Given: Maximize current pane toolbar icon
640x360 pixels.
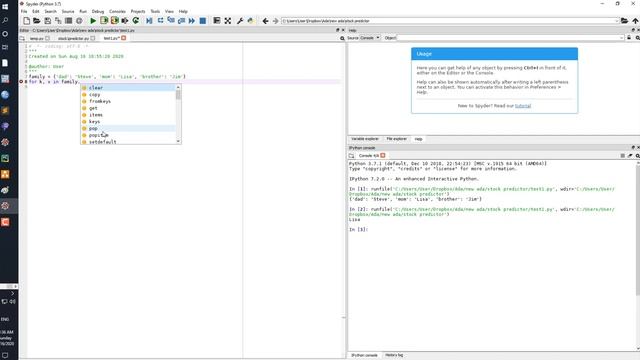Looking at the screenshot, I should 217,21.
